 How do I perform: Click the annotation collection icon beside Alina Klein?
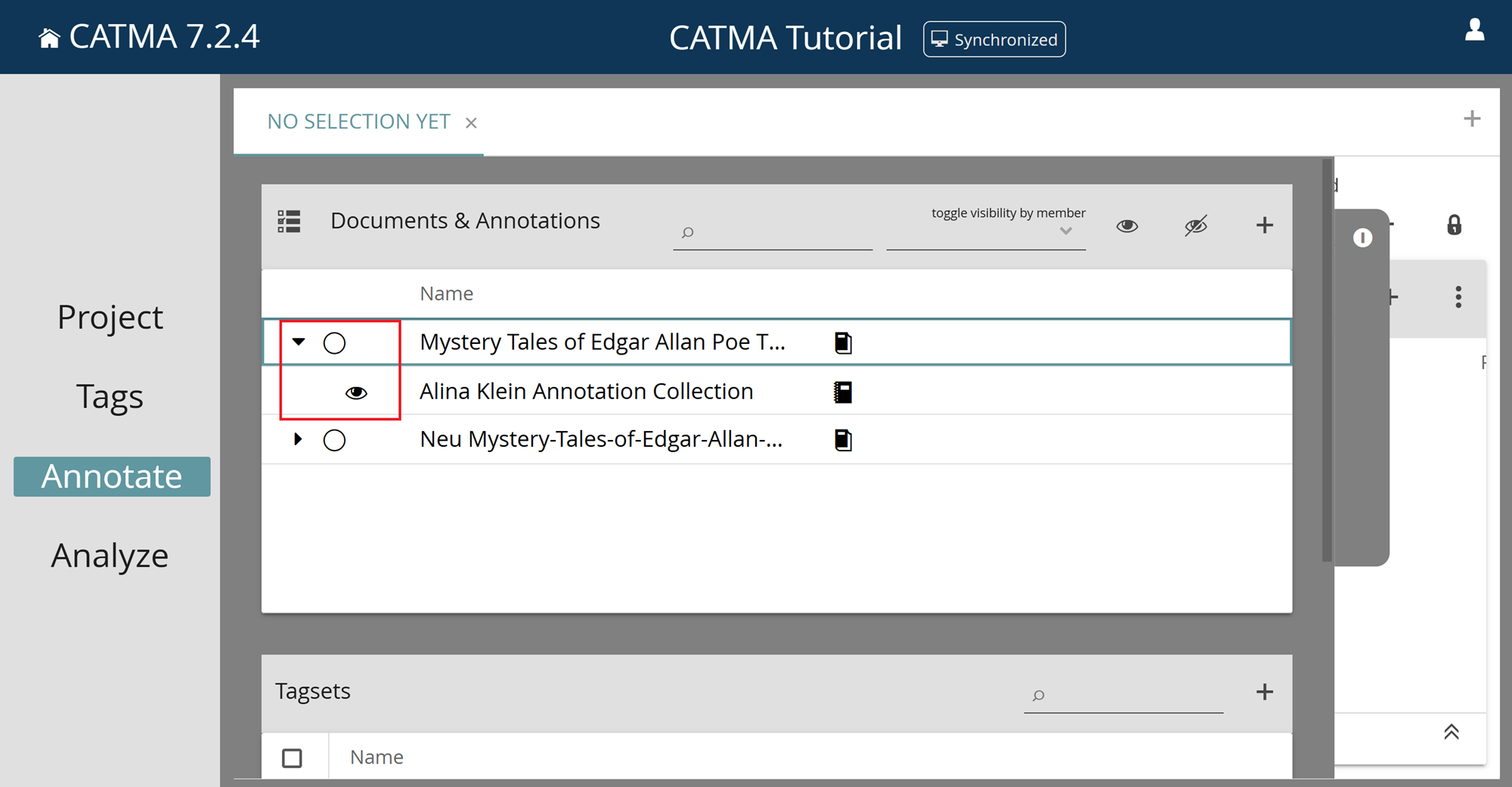point(843,392)
